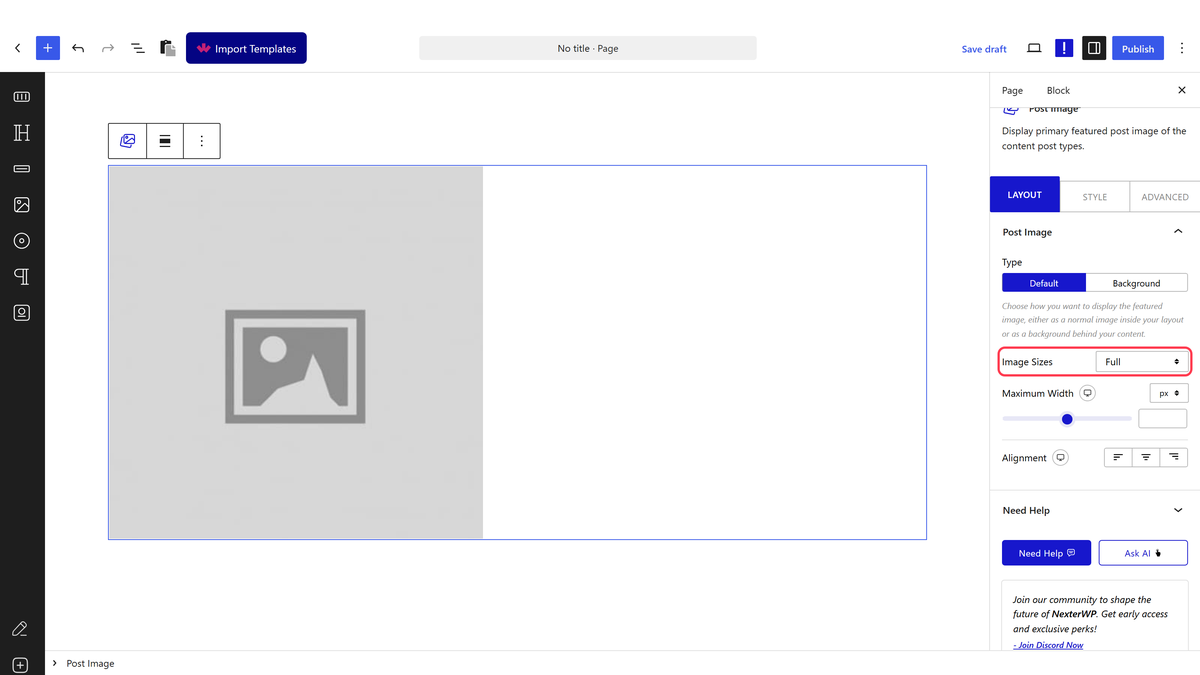Screen dimensions: 1200x675
Task: Click the Maximum Width responsive device icon
Action: click(1088, 393)
